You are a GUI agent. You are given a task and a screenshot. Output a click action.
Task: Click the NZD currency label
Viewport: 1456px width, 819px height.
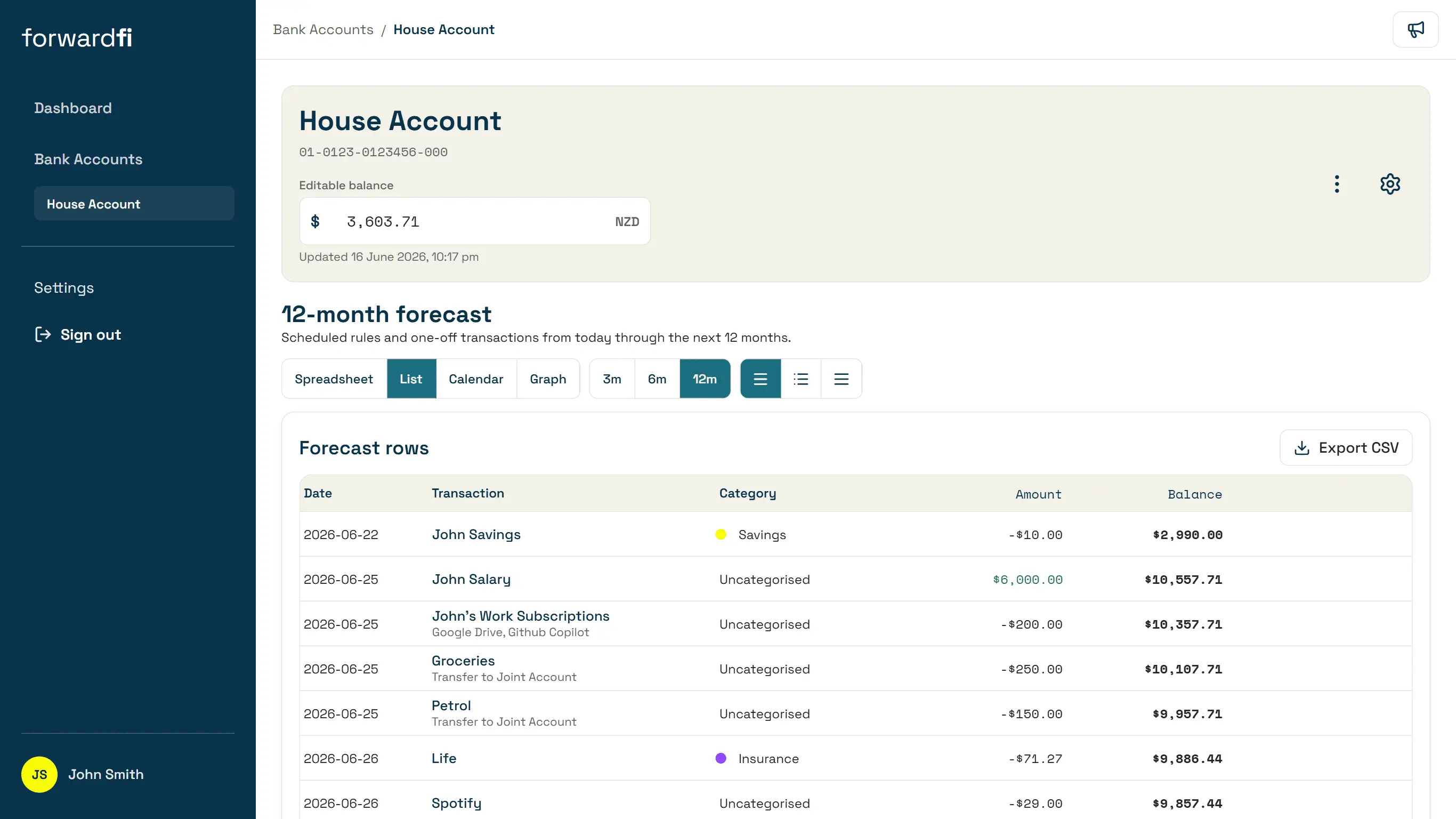click(627, 222)
